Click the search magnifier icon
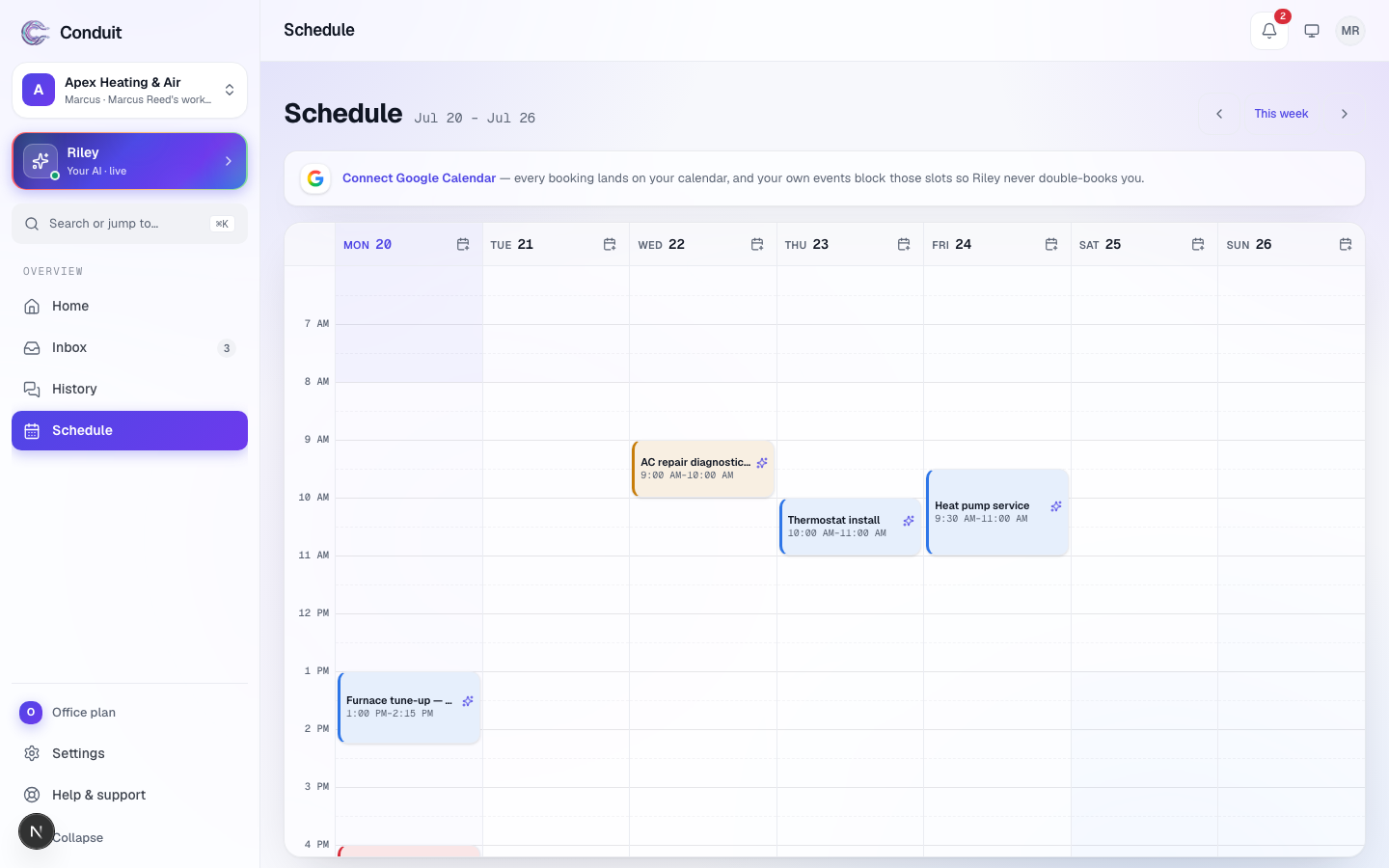This screenshot has height=868, width=1389. point(32,224)
